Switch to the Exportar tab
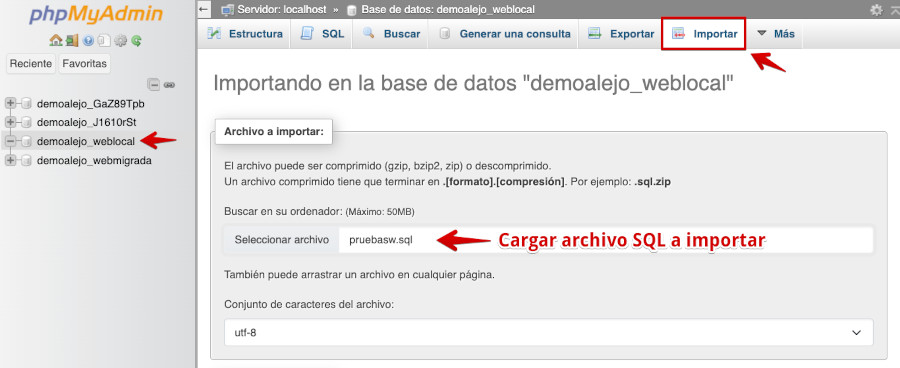The image size is (900, 368). coord(620,34)
